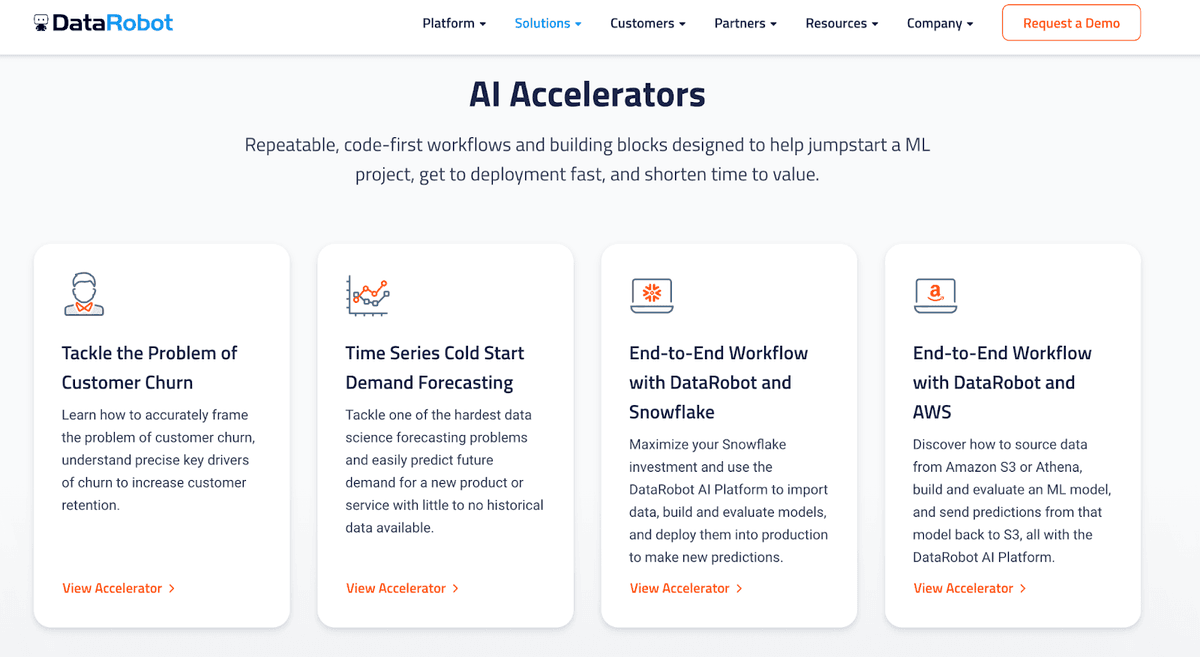Screen dimensions: 1200x657
Task: Open the Platform dropdown
Action: [453, 22]
